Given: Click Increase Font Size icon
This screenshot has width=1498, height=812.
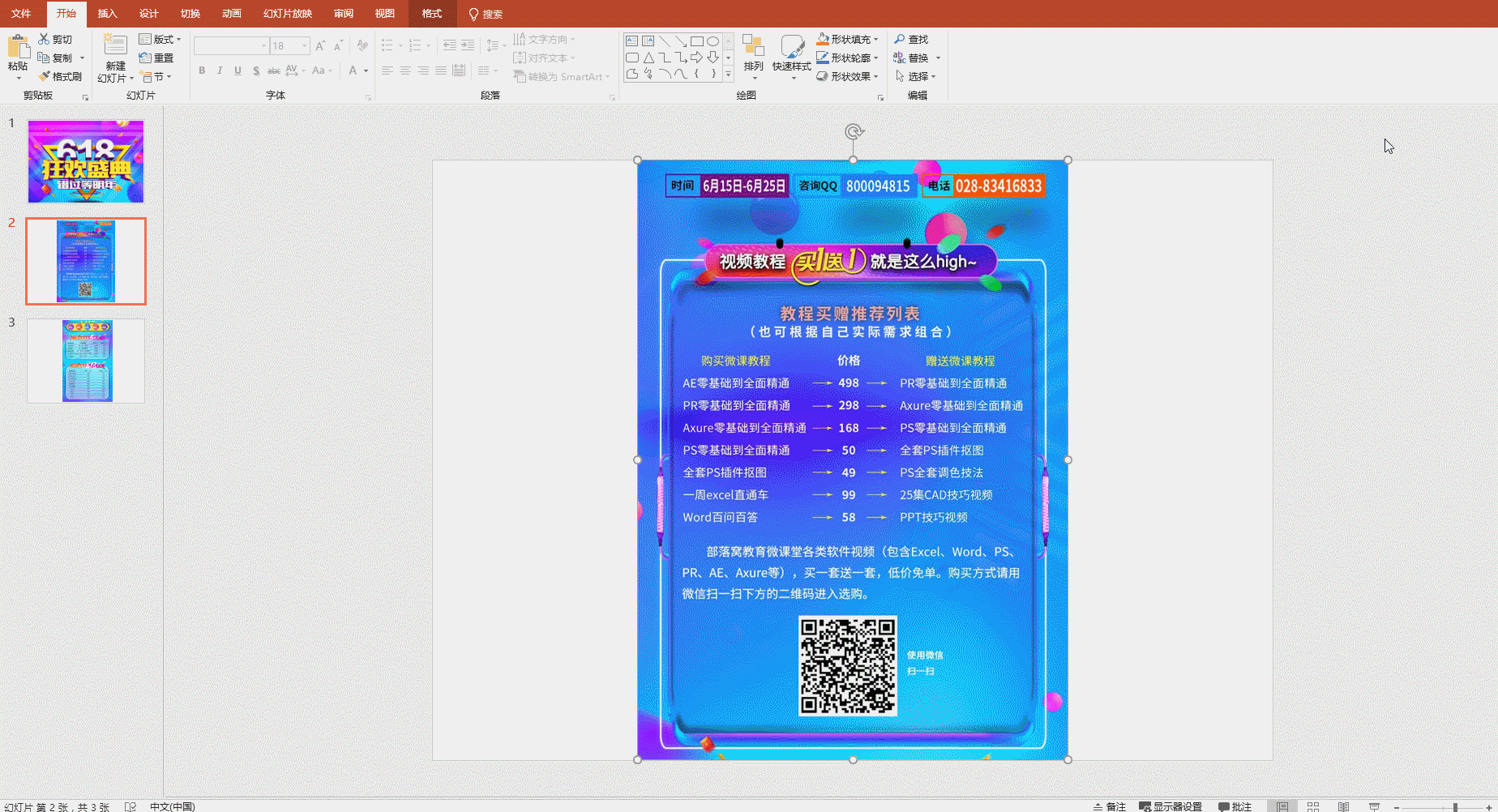Looking at the screenshot, I should (321, 45).
